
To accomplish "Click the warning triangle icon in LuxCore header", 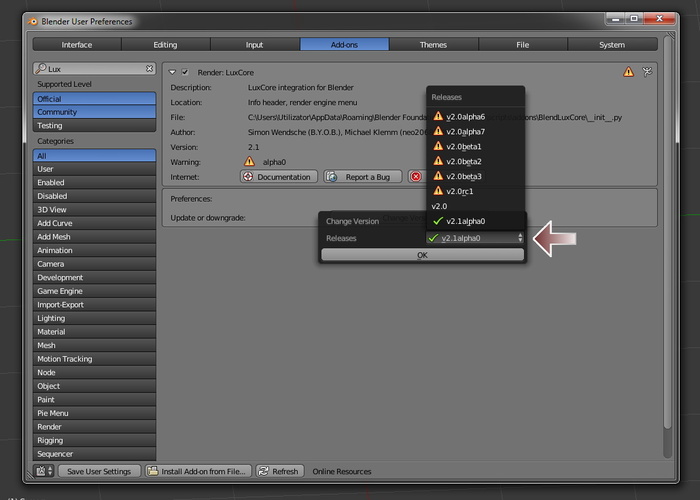I will click(x=628, y=72).
